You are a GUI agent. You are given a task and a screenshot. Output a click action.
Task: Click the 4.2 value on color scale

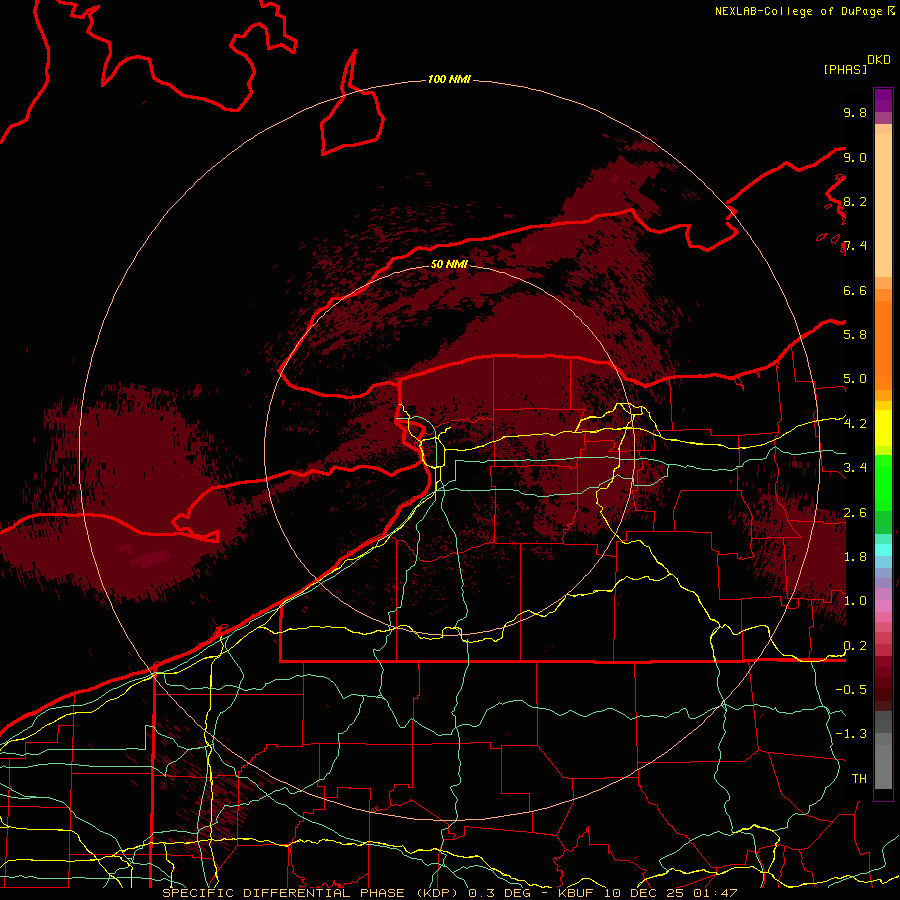855,424
